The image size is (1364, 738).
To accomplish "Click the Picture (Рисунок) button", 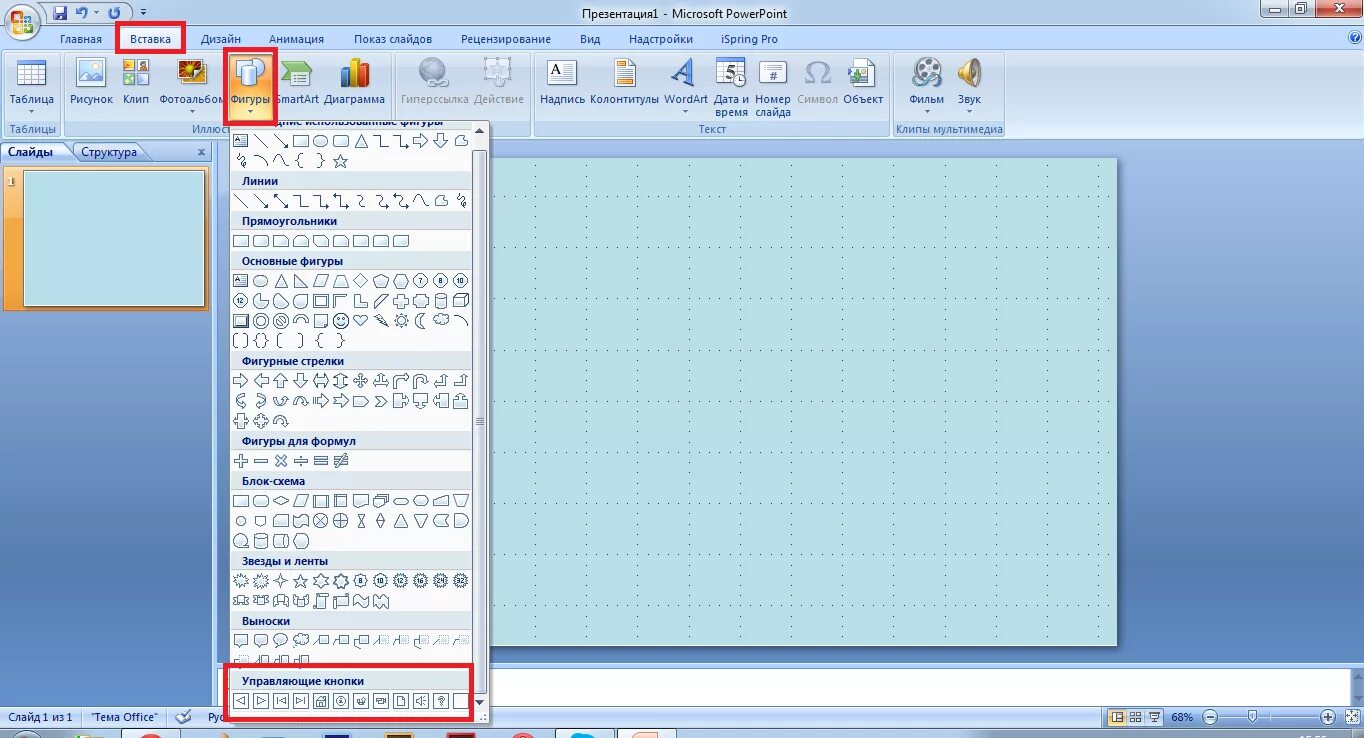I will point(91,83).
